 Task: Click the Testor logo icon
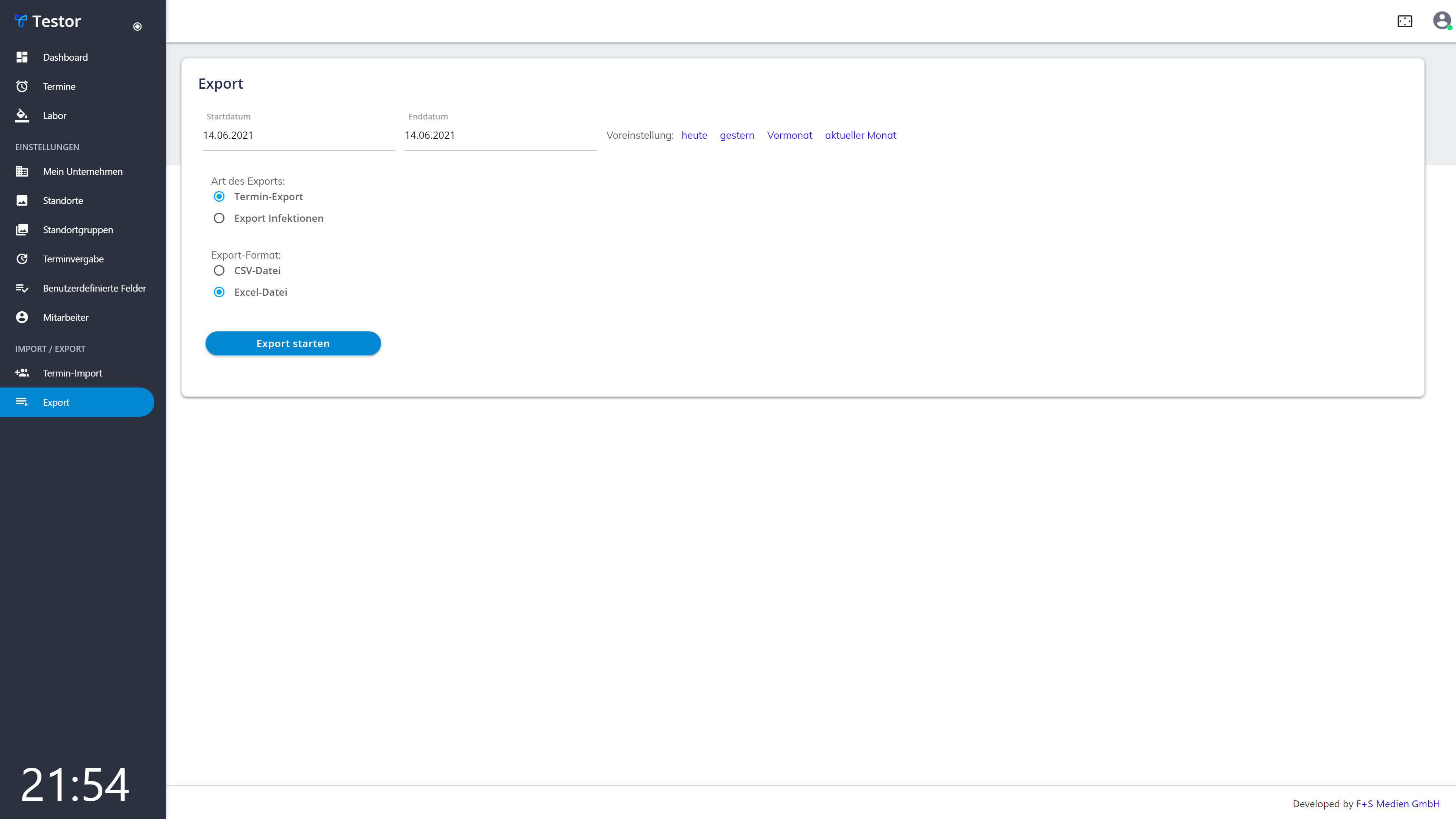click(21, 22)
